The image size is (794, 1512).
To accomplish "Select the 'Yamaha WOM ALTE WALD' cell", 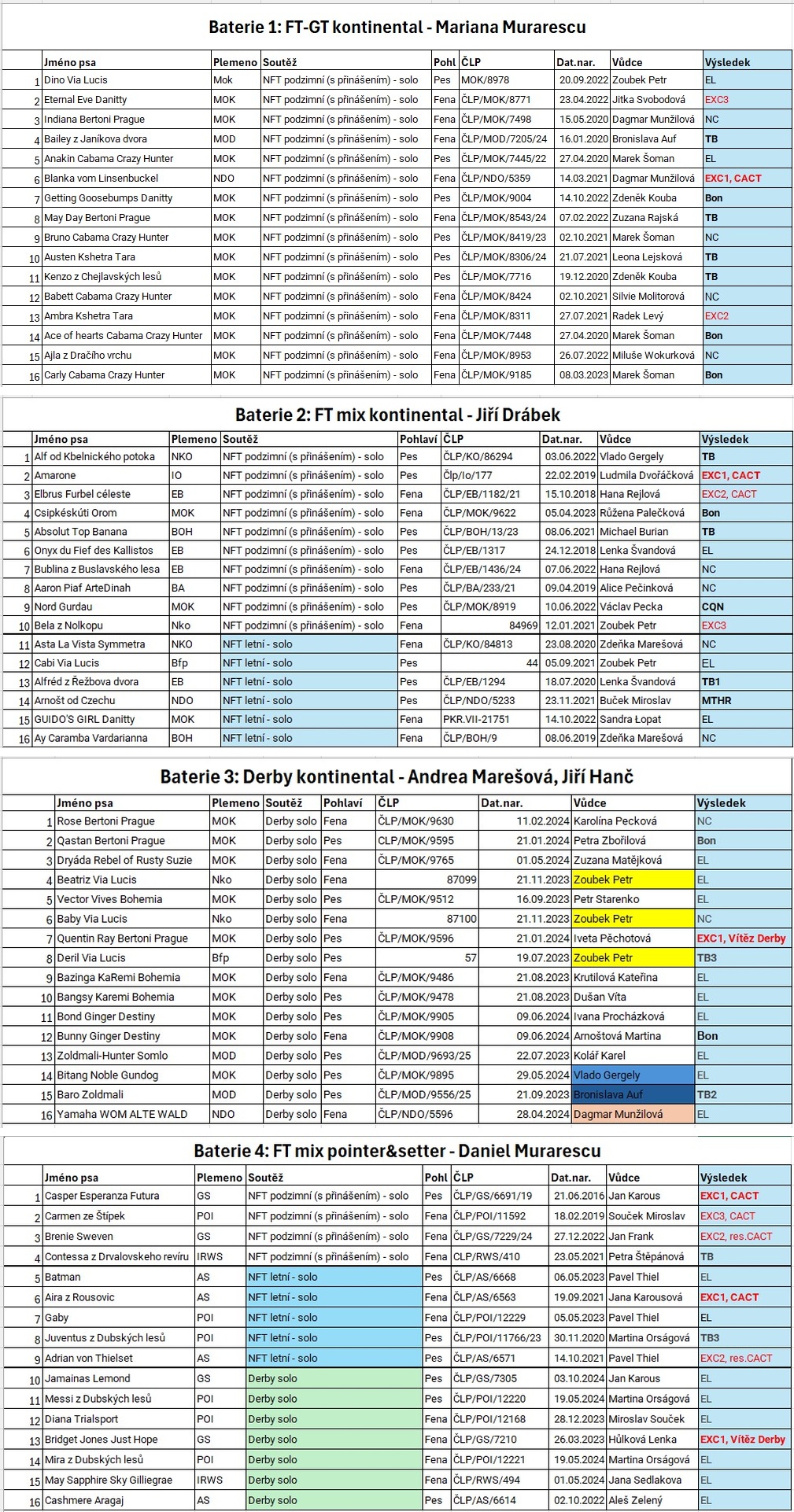I will [x=131, y=1115].
